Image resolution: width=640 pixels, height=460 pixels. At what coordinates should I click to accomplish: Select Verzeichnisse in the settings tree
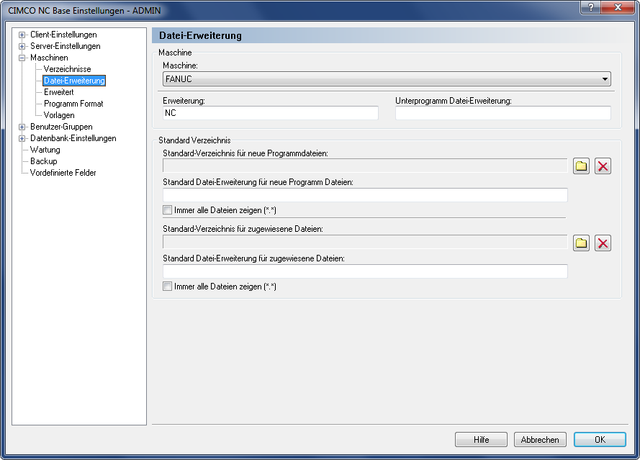(x=69, y=69)
